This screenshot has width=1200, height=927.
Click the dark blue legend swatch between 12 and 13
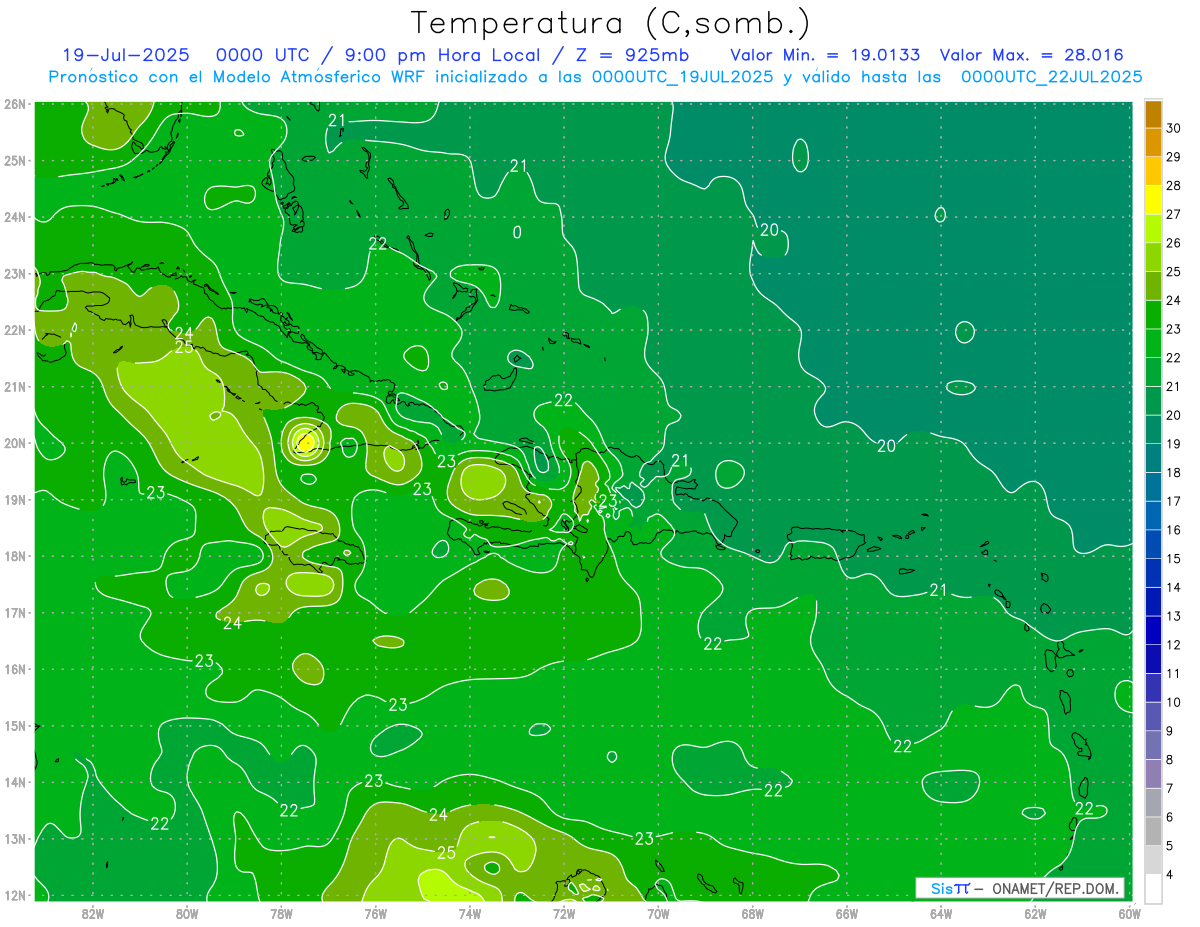[1153, 630]
